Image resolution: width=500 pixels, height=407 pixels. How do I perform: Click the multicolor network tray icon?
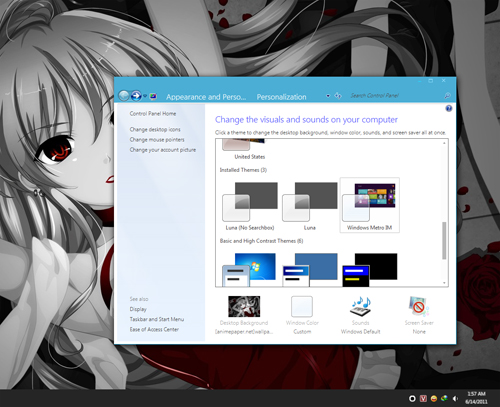pos(444,398)
